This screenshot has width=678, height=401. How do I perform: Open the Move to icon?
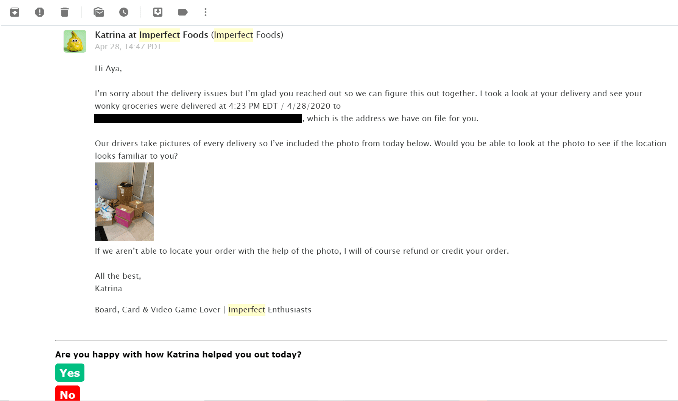point(157,12)
